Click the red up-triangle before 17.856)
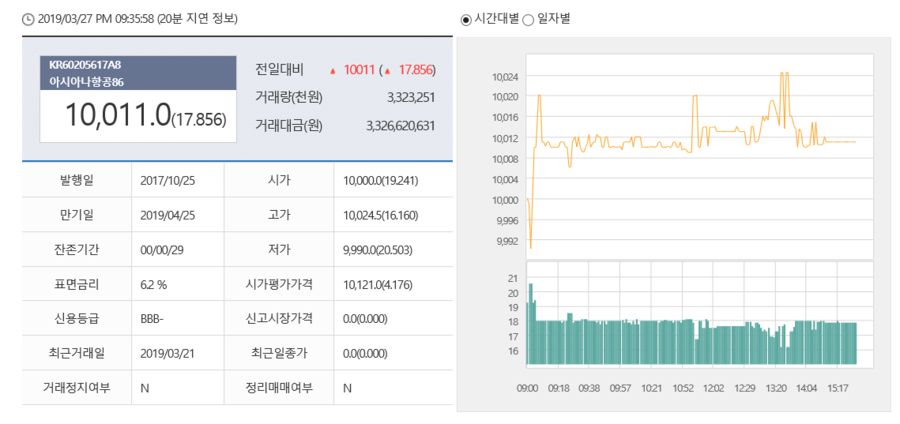The width and height of the screenshot is (900, 424). point(388,71)
